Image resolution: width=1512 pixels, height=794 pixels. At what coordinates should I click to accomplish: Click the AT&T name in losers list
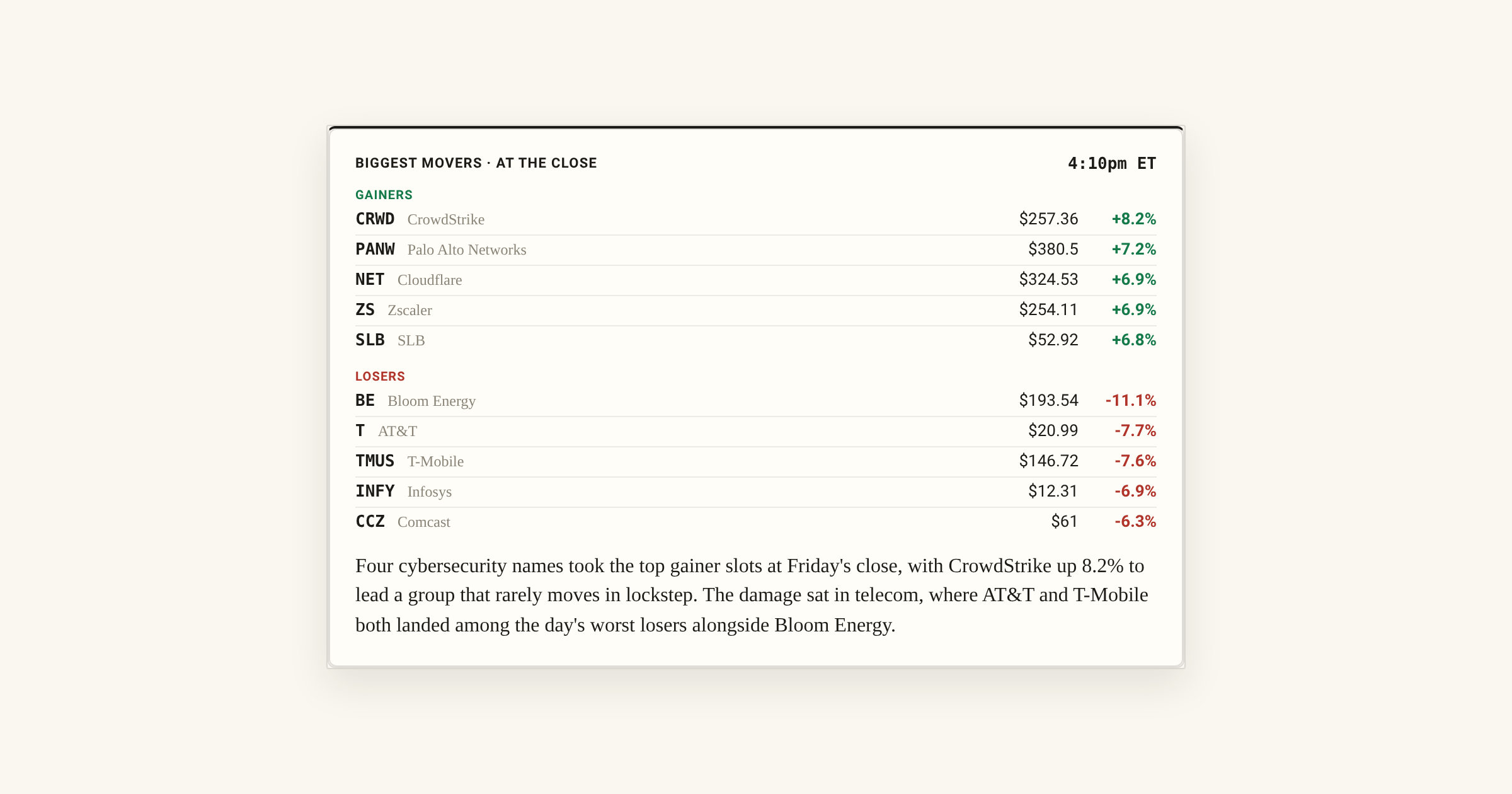398,431
